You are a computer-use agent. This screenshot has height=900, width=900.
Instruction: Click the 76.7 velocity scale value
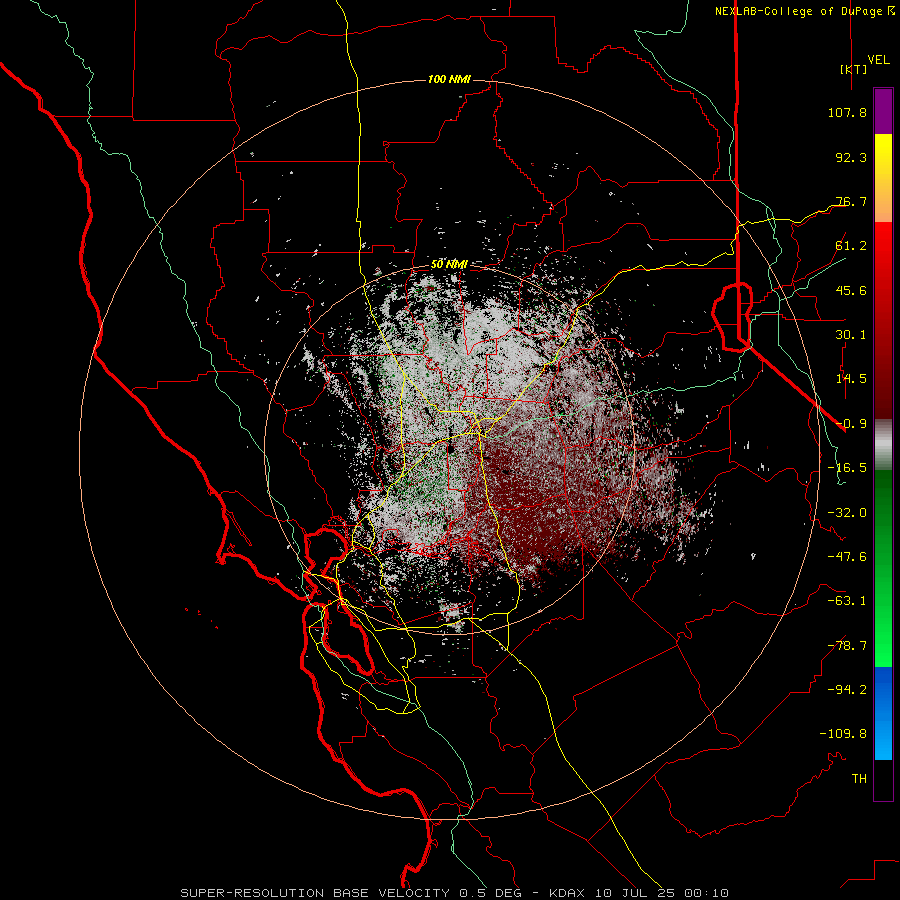[851, 201]
